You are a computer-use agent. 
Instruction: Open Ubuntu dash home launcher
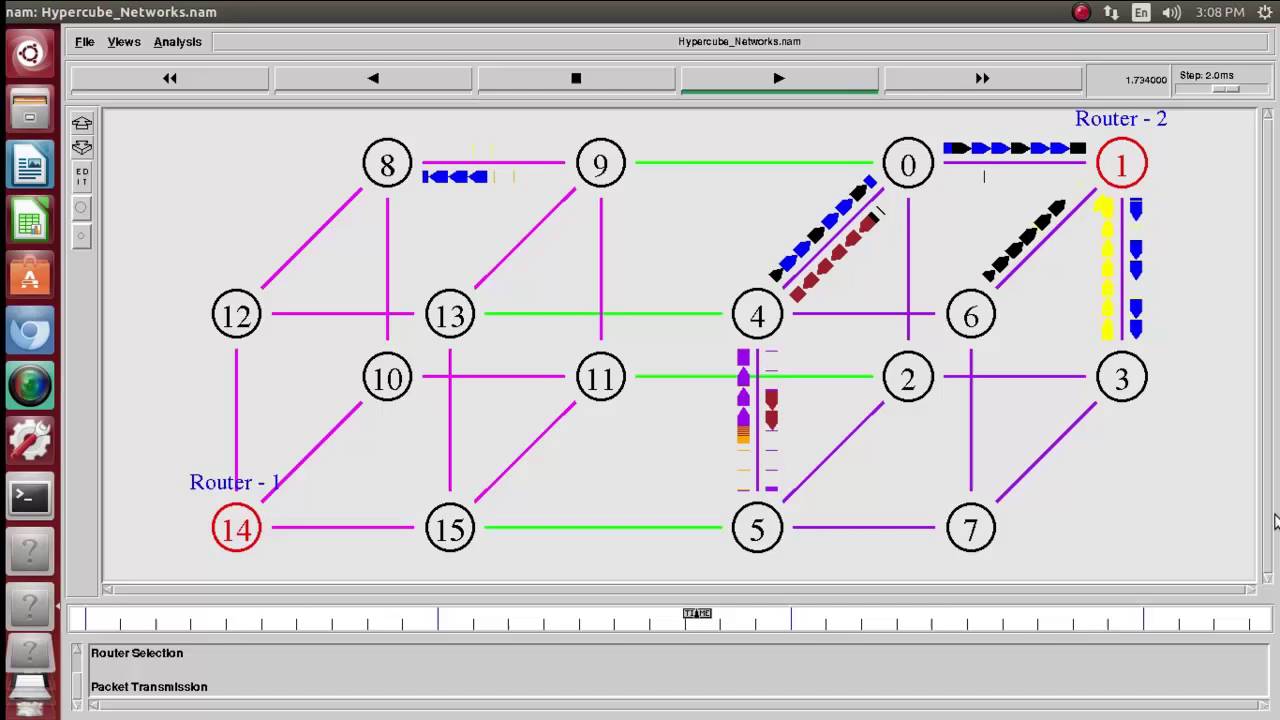30,53
